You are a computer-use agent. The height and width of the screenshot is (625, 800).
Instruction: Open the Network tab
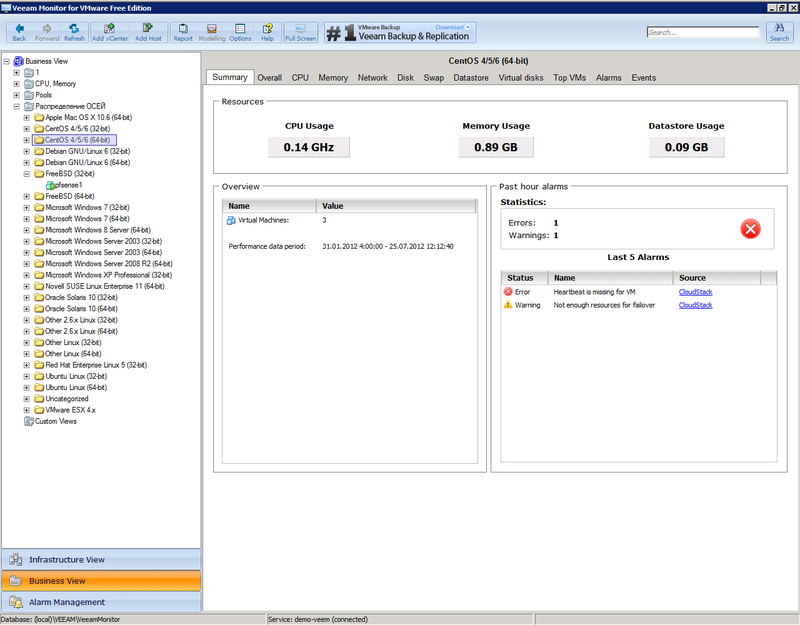click(372, 78)
